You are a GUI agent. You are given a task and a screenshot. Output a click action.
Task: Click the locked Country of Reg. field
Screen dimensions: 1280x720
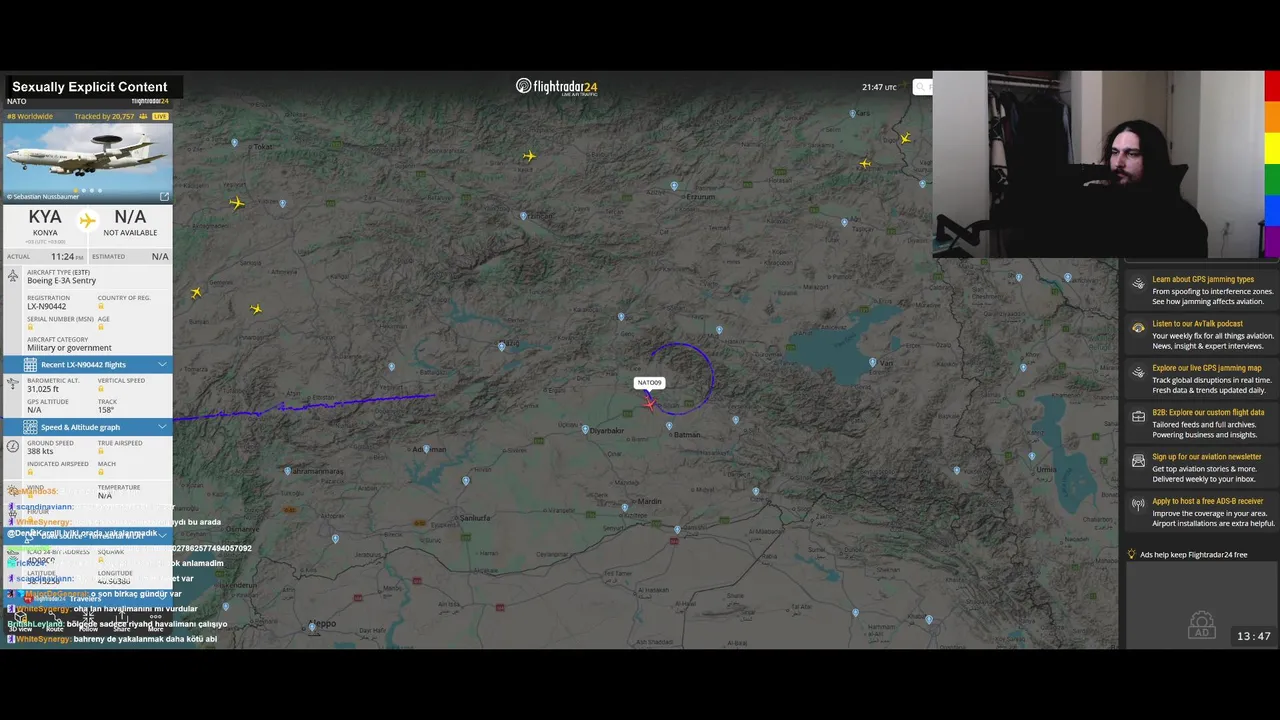pos(101,306)
